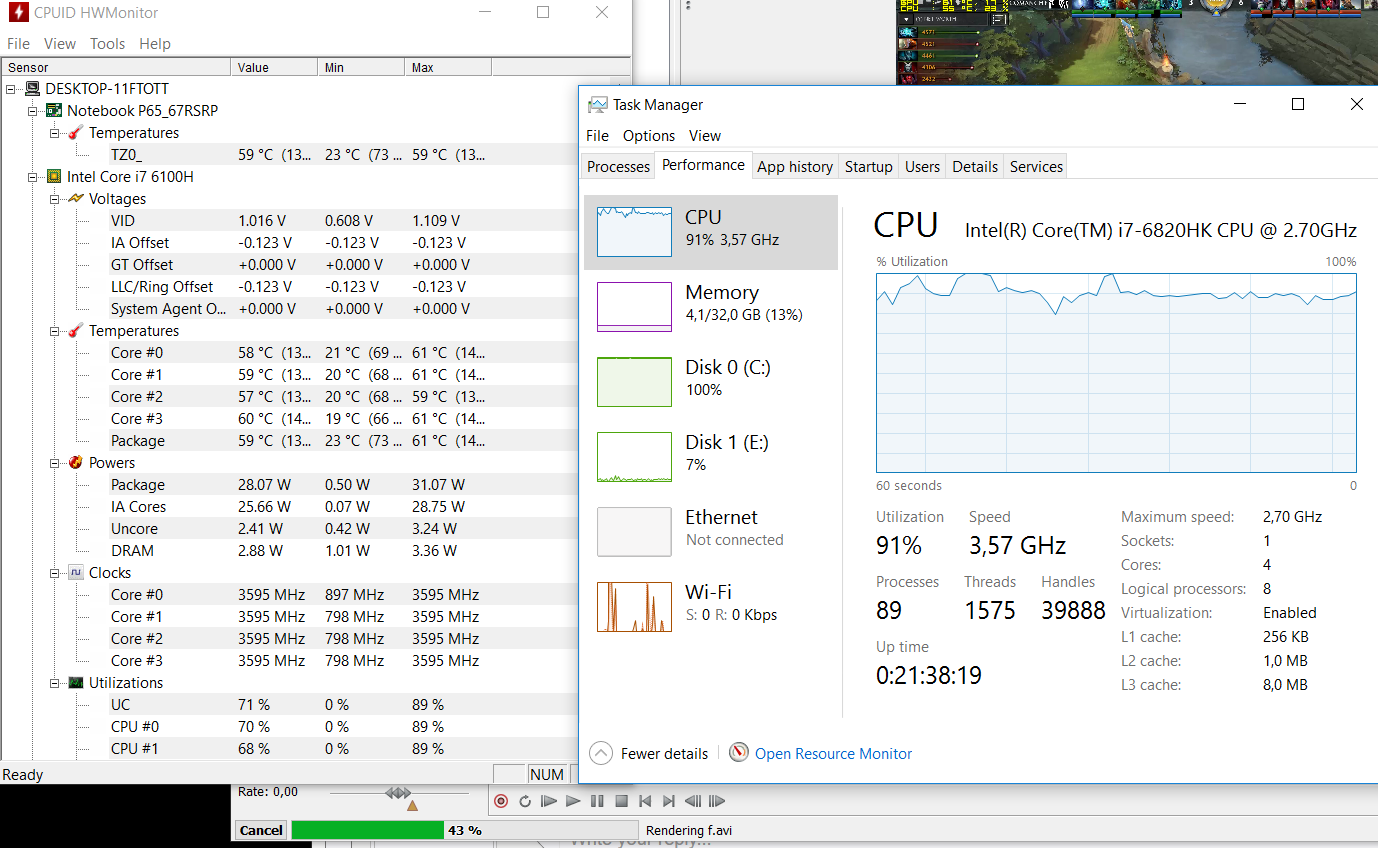Open the Task Manager Options menu

pyautogui.click(x=649, y=136)
